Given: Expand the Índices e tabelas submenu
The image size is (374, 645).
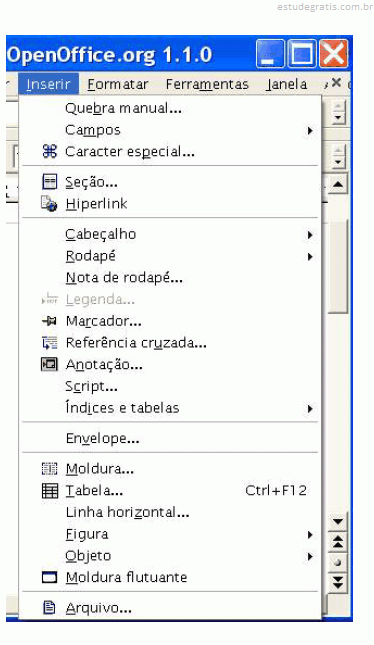Looking at the screenshot, I should [x=170, y=408].
